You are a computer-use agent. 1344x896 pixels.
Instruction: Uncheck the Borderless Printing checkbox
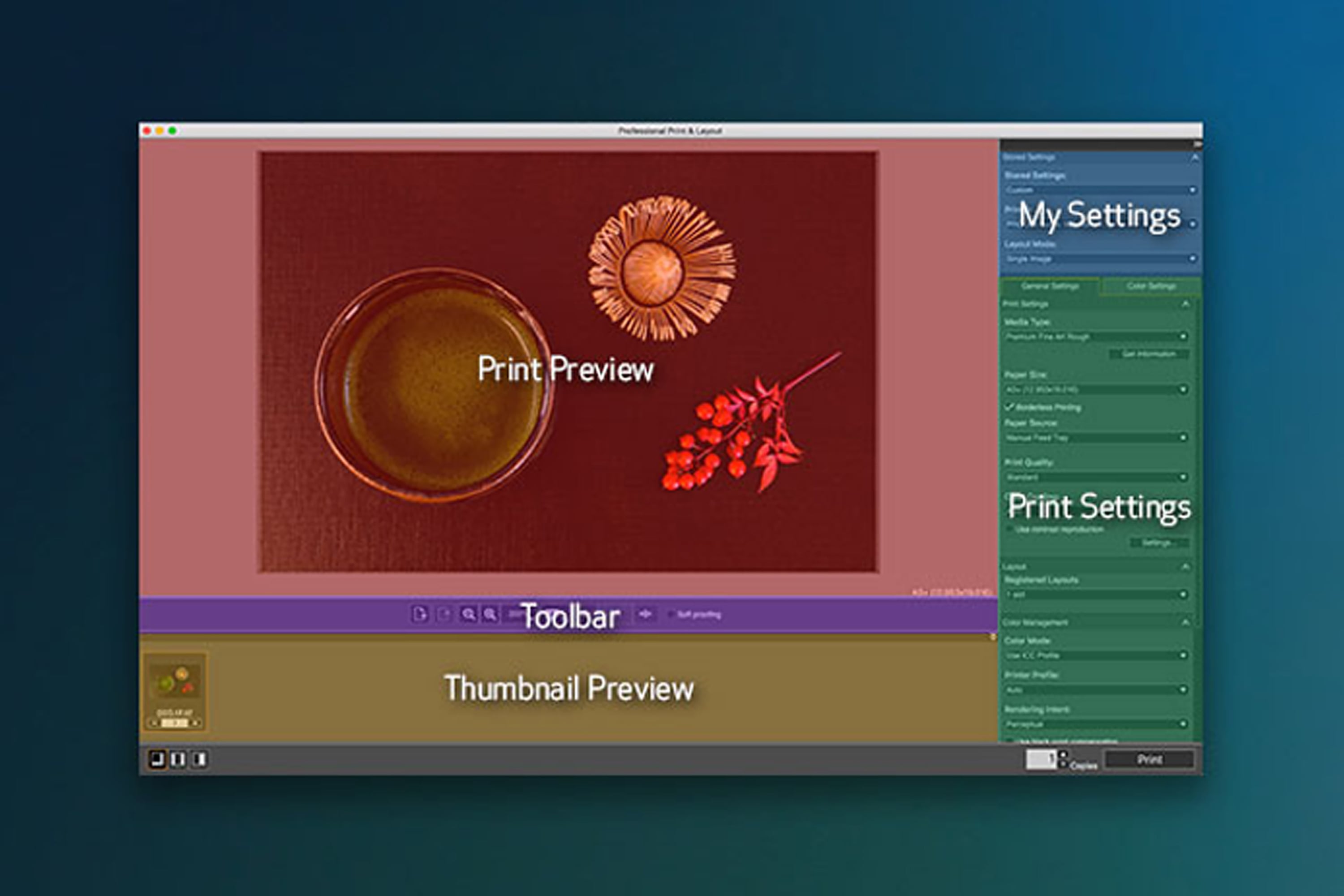[1010, 407]
